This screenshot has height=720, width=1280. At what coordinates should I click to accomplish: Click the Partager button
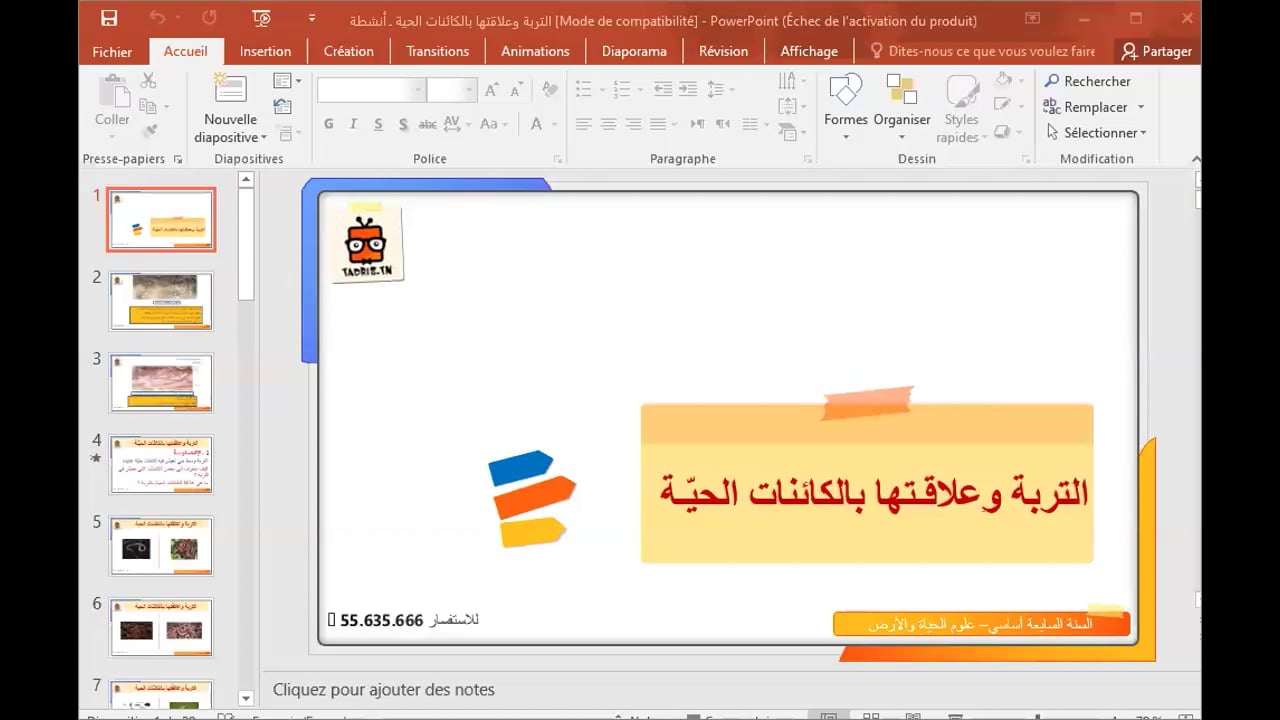coord(1156,51)
